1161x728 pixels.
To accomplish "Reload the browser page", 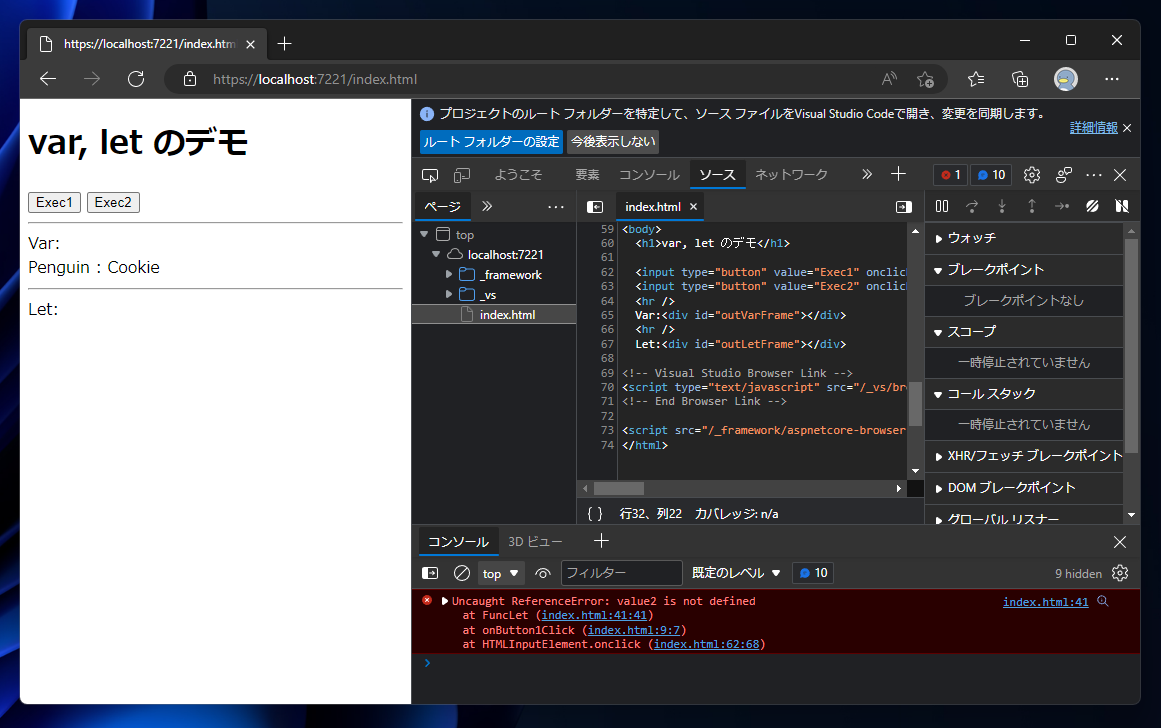I will [135, 79].
